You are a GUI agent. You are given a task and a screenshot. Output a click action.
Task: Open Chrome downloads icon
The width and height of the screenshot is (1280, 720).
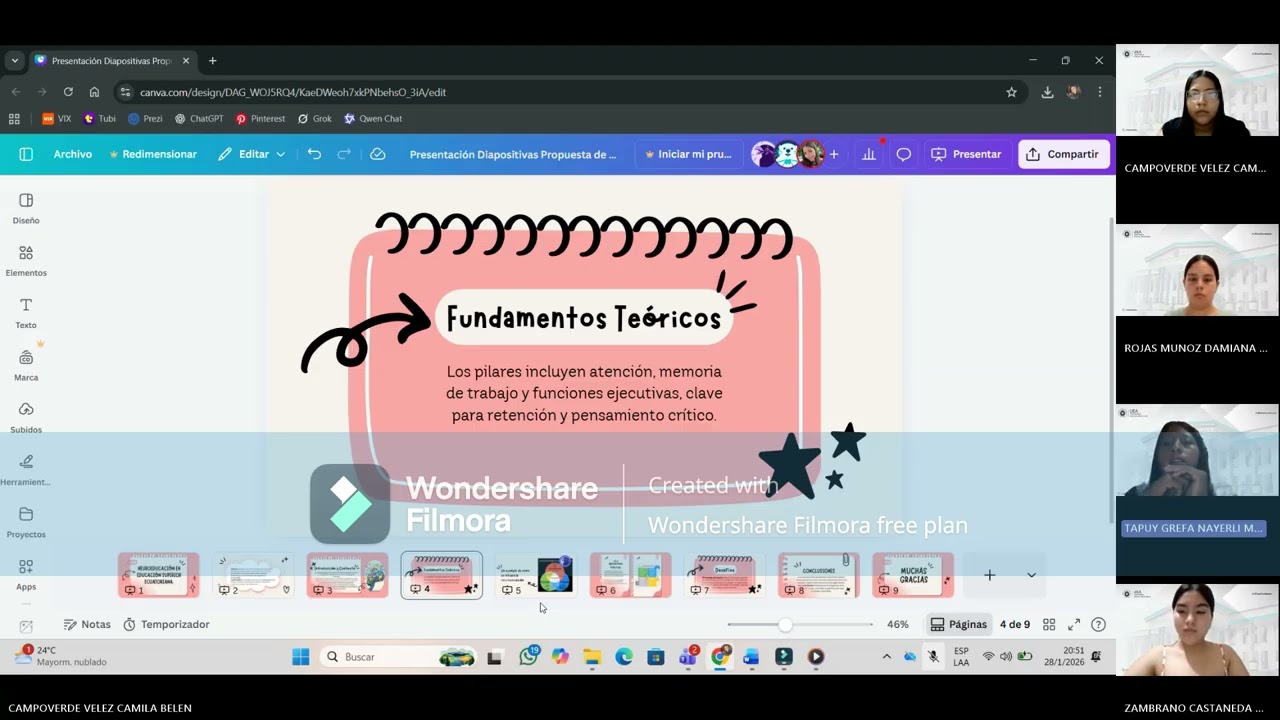pos(1047,92)
